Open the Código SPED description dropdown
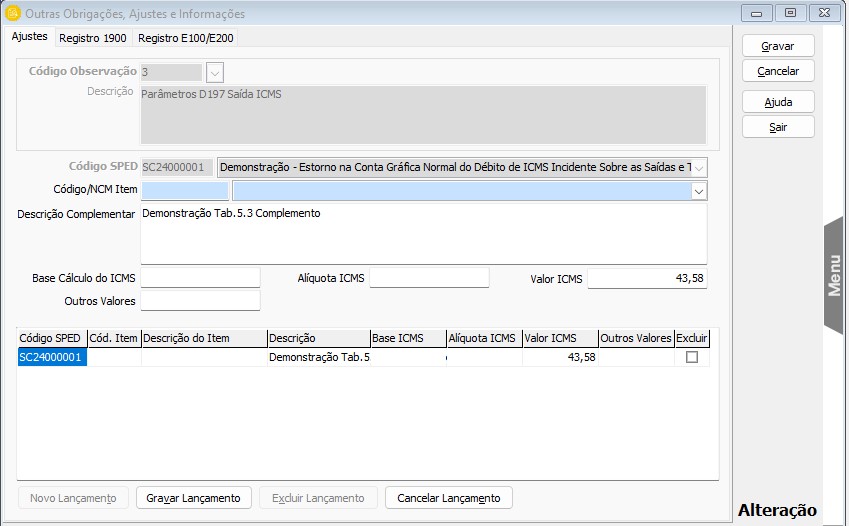849x526 pixels. point(698,167)
